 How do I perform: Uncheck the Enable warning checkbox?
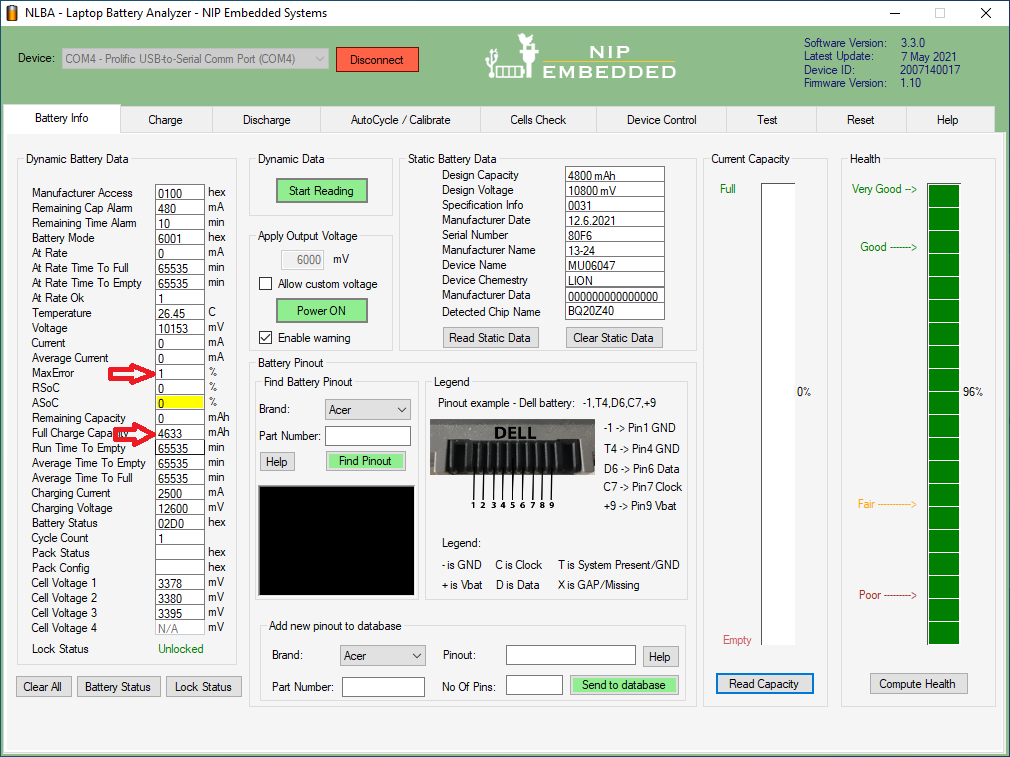coord(265,338)
